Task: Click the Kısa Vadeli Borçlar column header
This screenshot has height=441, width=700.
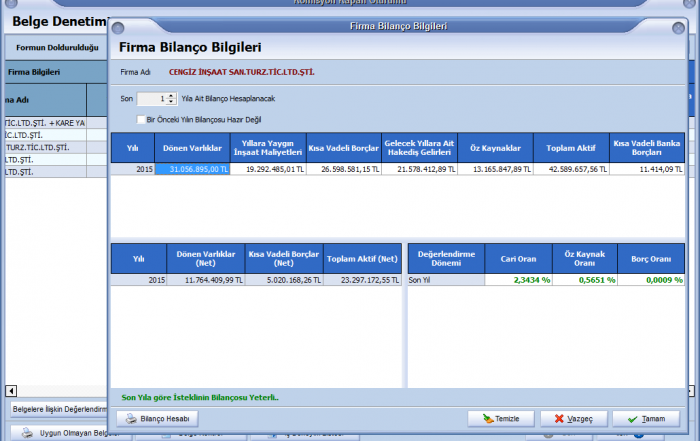Action: [x=343, y=148]
